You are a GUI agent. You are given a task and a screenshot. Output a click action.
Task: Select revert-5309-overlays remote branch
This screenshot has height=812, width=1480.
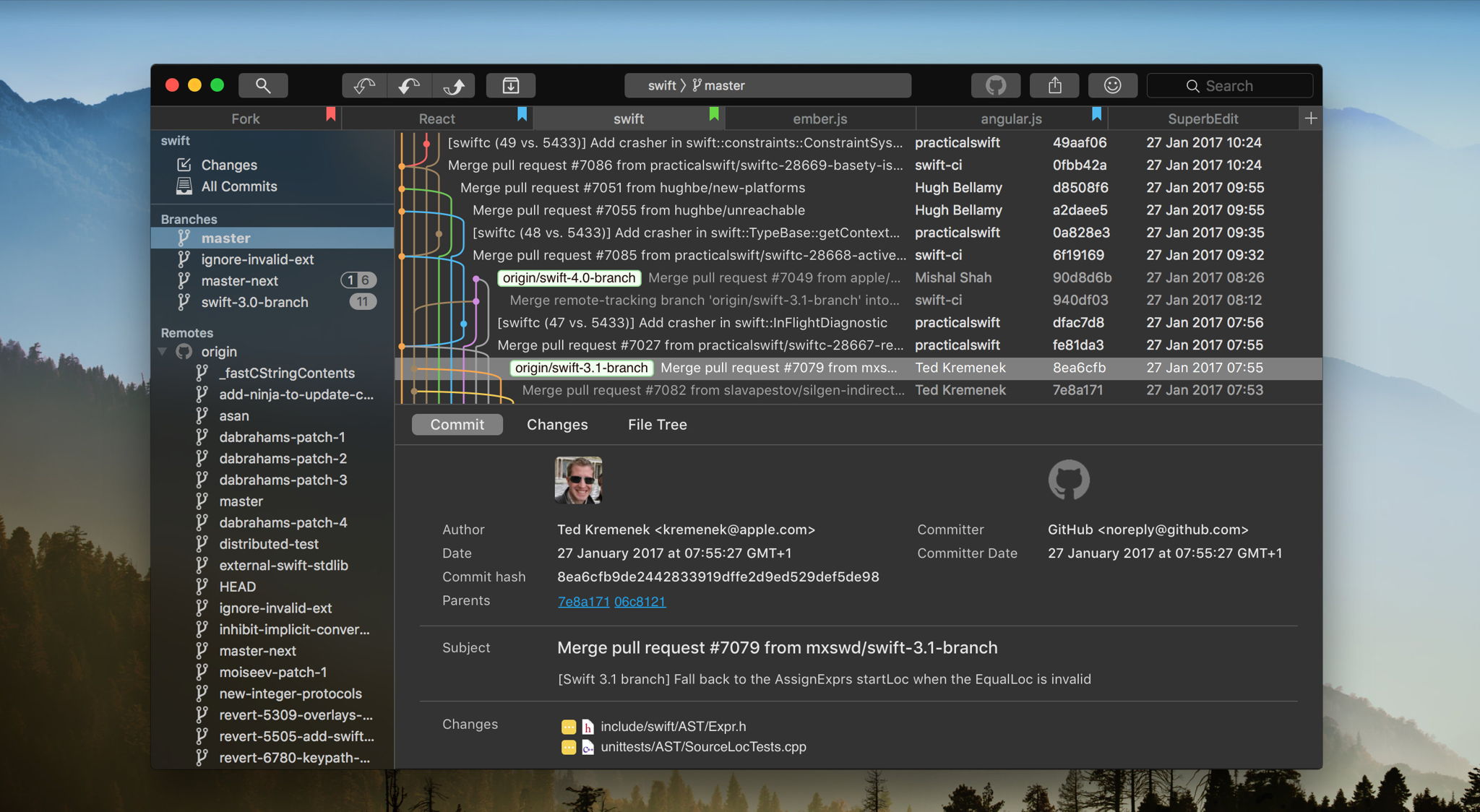[296, 715]
